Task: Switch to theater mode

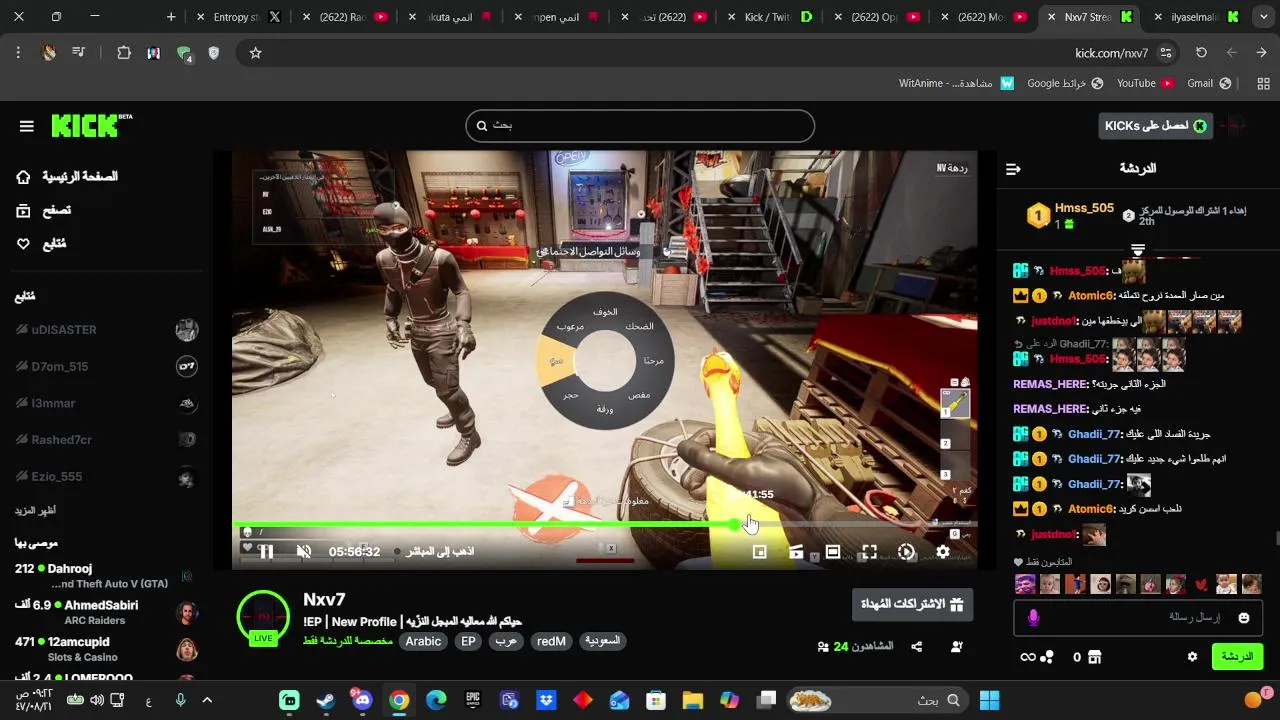Action: (832, 552)
